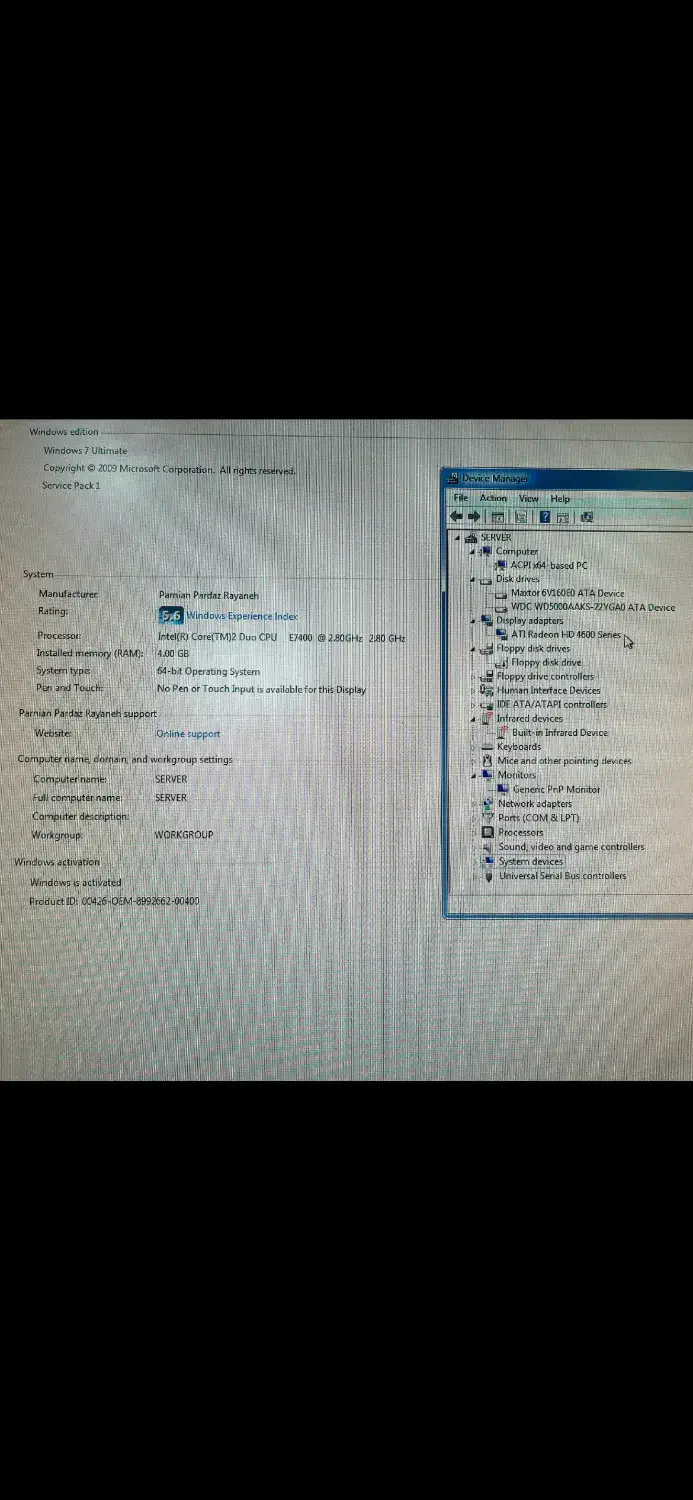Open the View menu in Device Manager
This screenshot has width=693, height=1500.
(x=528, y=498)
